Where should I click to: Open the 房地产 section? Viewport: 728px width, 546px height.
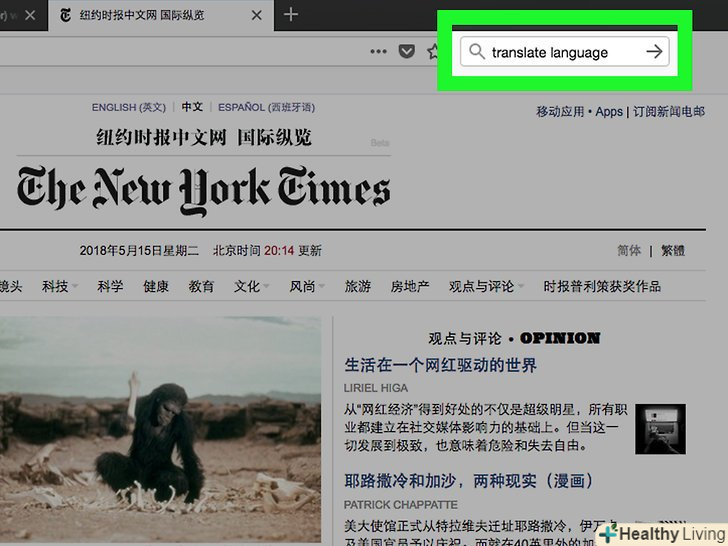pyautogui.click(x=410, y=286)
